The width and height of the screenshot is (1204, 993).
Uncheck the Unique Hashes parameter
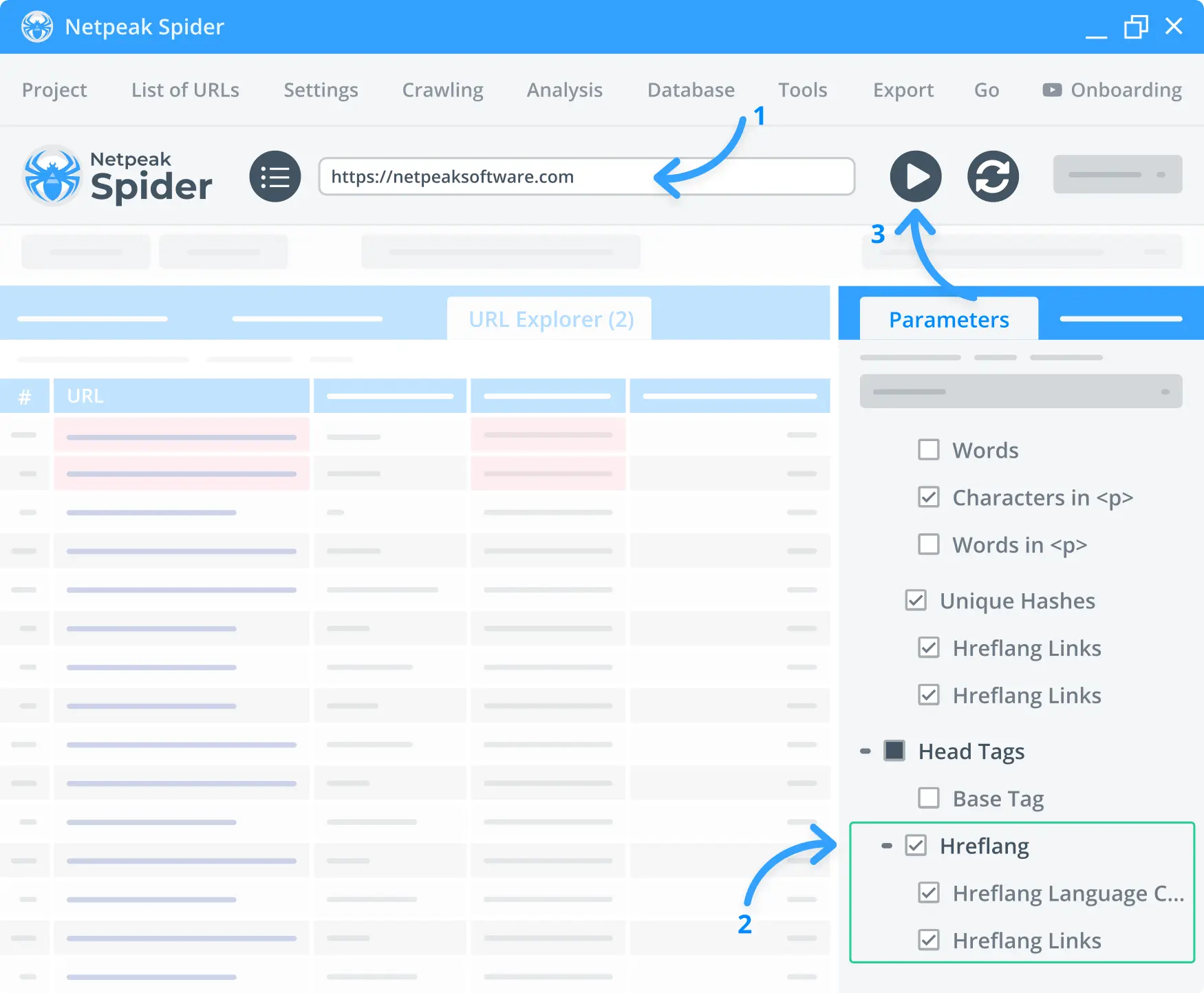coord(916,600)
